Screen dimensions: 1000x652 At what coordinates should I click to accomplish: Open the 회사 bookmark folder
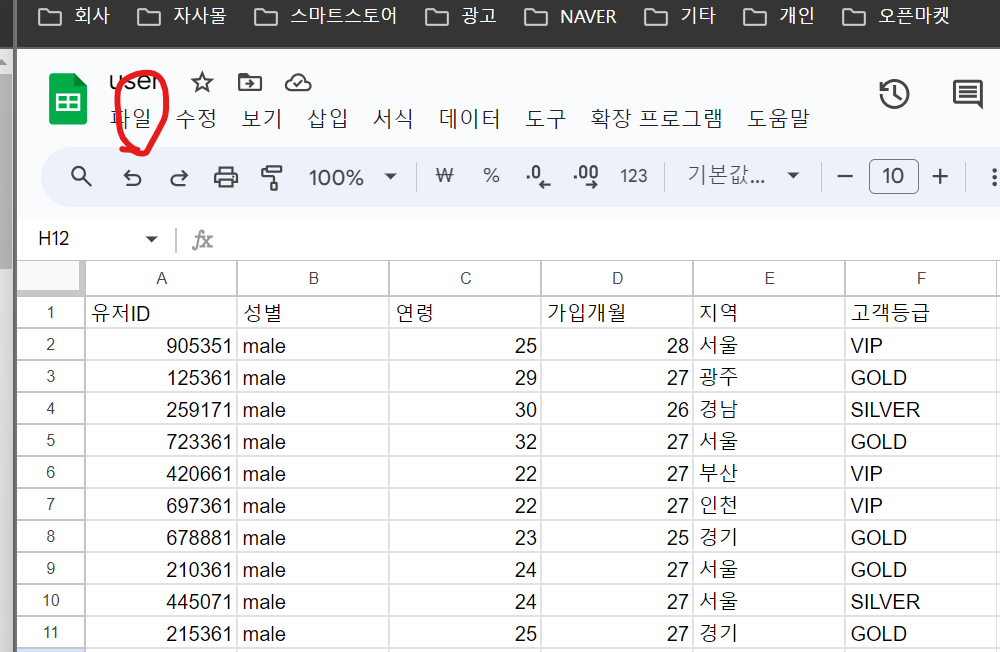tap(74, 16)
